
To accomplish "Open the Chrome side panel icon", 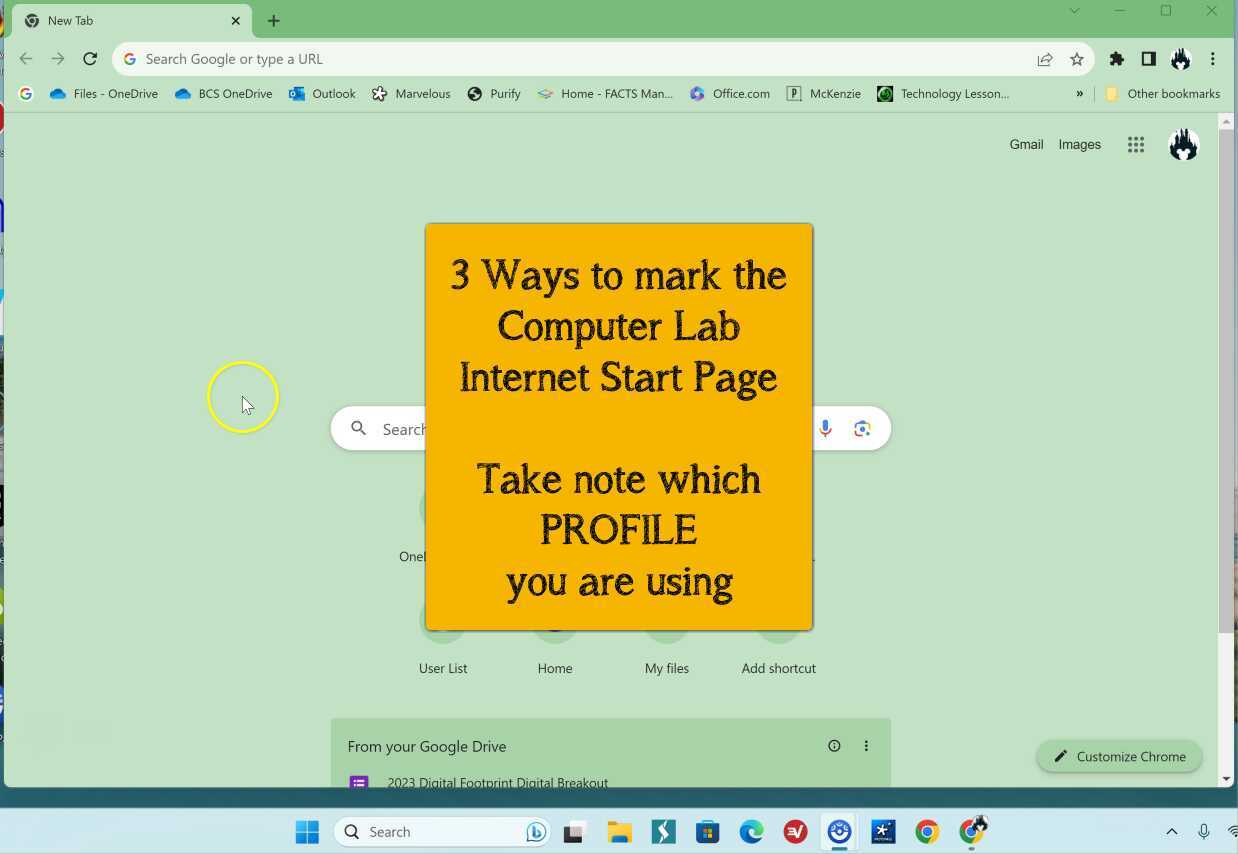I will (1149, 59).
